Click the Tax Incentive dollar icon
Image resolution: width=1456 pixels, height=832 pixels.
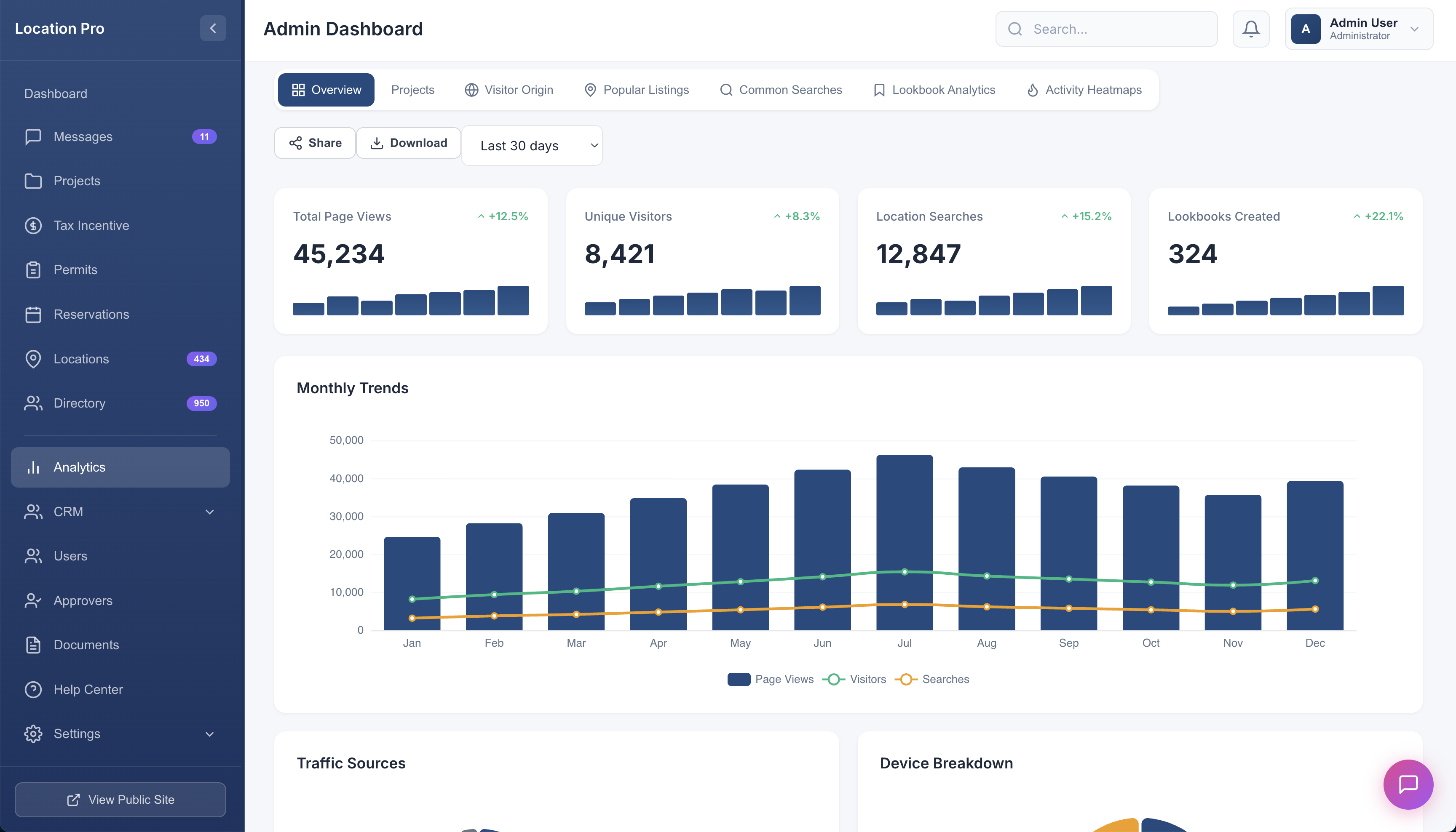coord(33,226)
